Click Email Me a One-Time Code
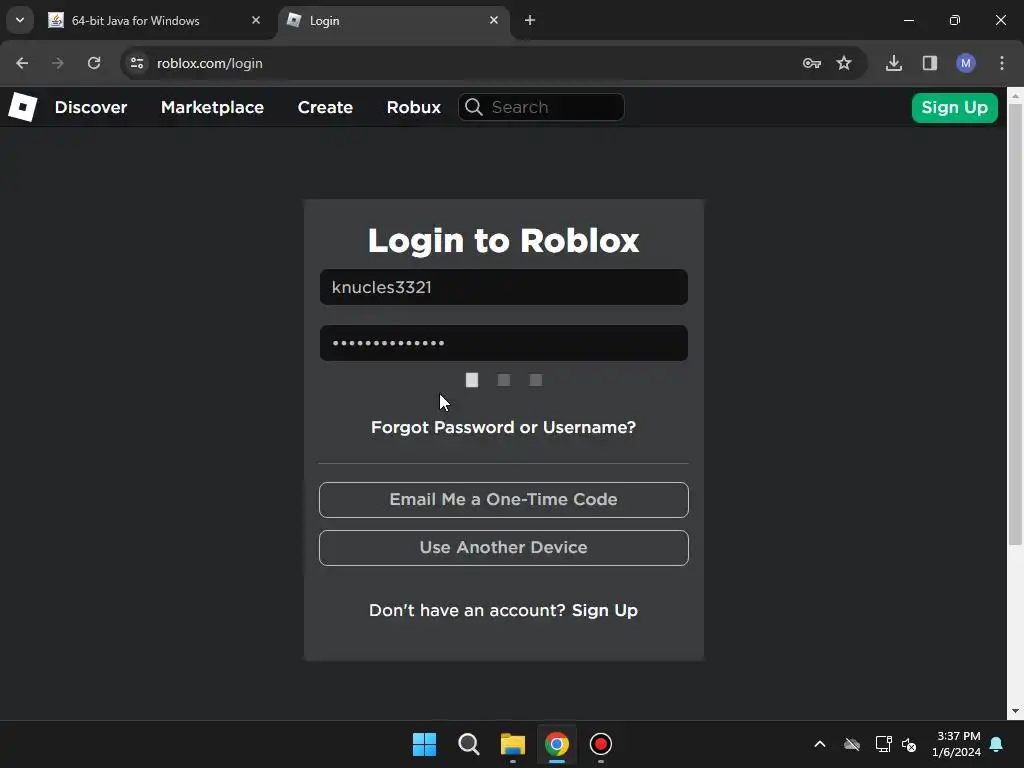 pyautogui.click(x=504, y=500)
